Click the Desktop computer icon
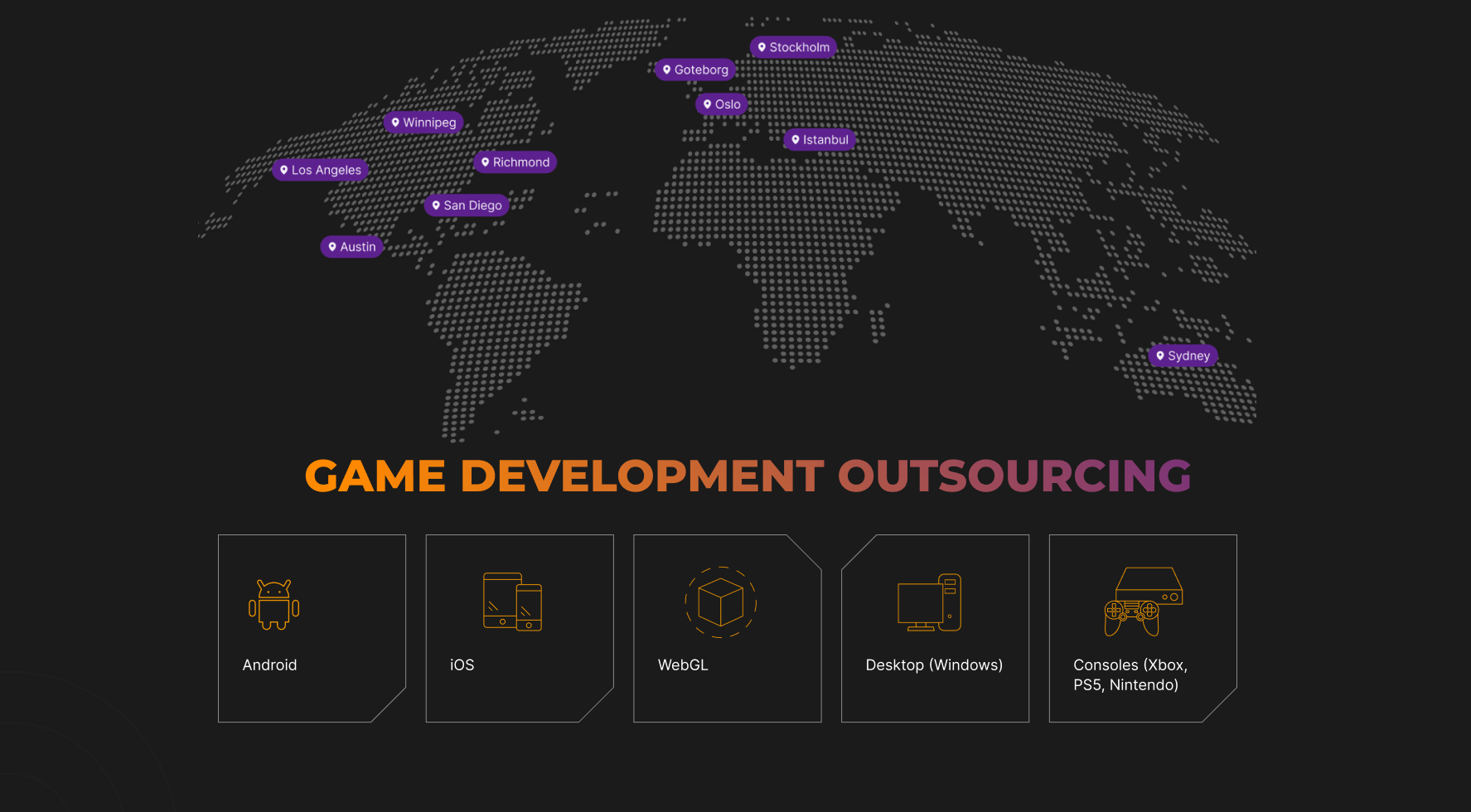Screen dimensions: 1471x812 tap(929, 602)
